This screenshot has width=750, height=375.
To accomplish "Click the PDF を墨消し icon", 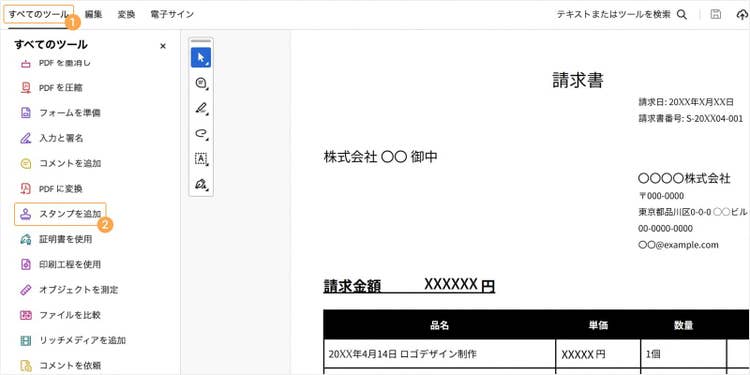I will [26, 63].
